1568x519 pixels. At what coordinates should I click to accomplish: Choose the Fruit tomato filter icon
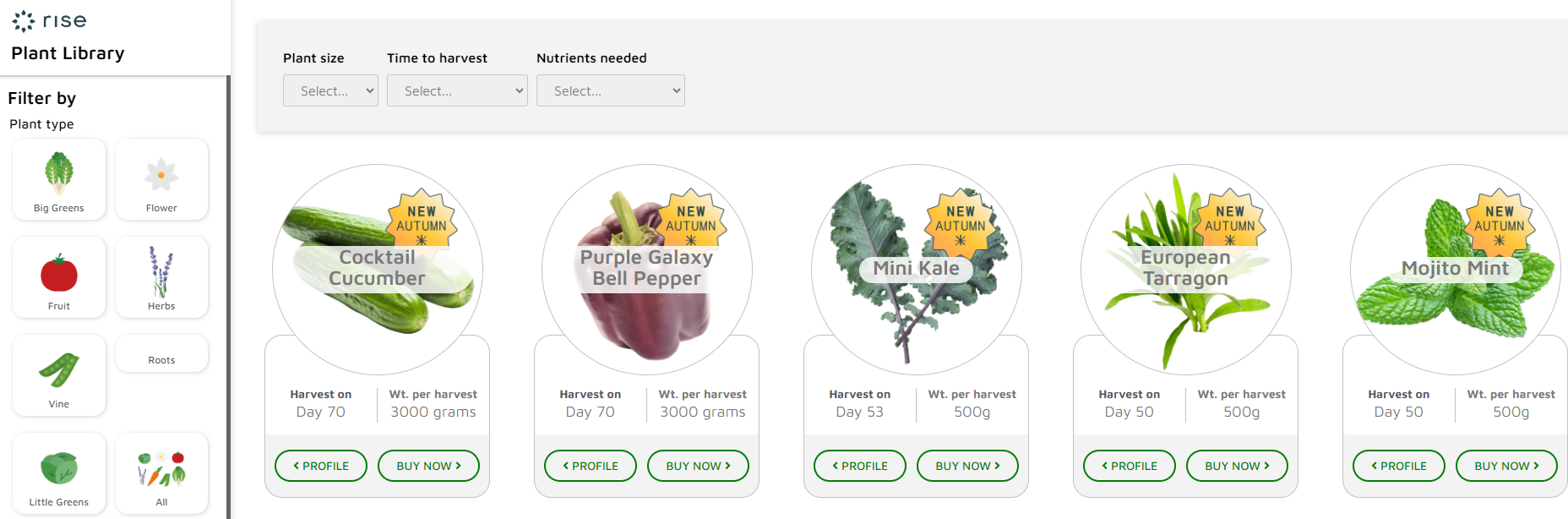pyautogui.click(x=59, y=276)
